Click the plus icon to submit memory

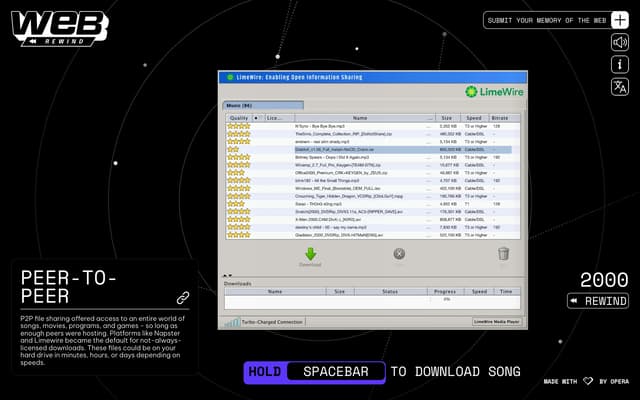coord(620,20)
